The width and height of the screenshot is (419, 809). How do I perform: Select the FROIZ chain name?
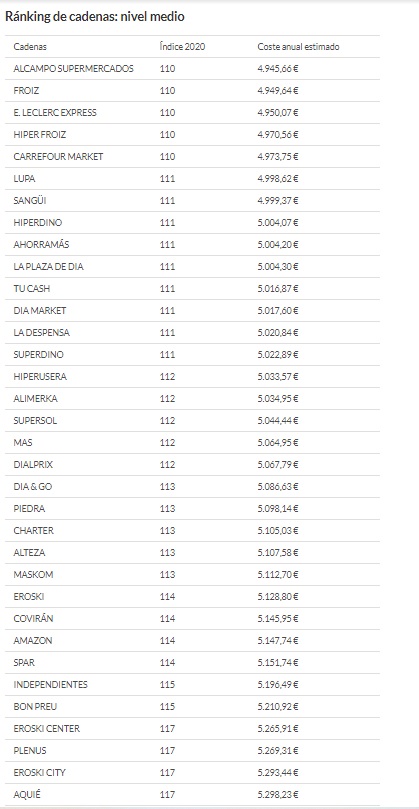(x=26, y=91)
